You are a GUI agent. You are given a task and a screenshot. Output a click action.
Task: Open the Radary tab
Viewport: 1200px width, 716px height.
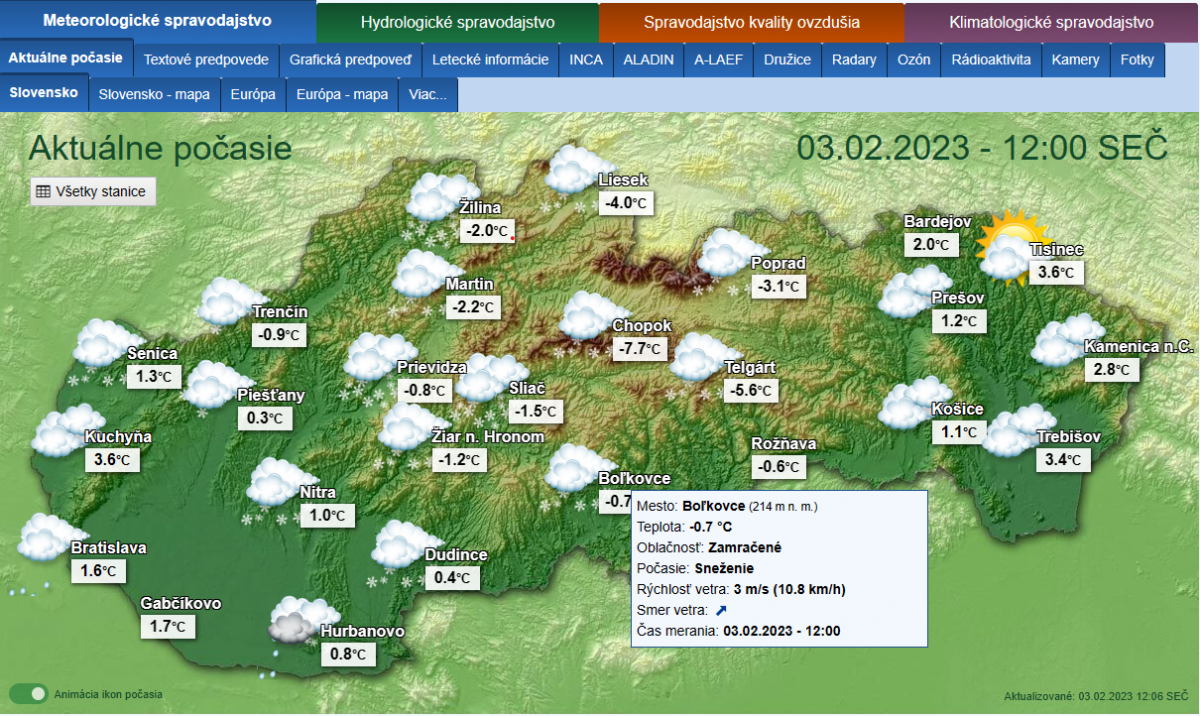pos(854,60)
